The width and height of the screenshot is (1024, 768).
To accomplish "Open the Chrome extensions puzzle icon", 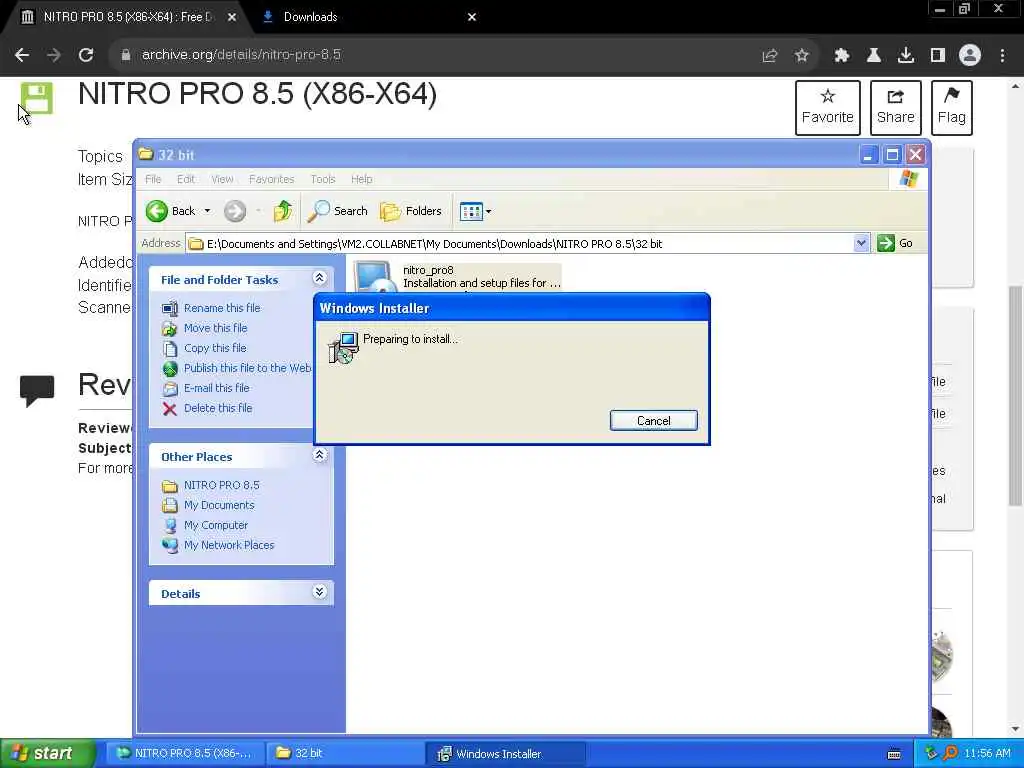I will [x=842, y=56].
